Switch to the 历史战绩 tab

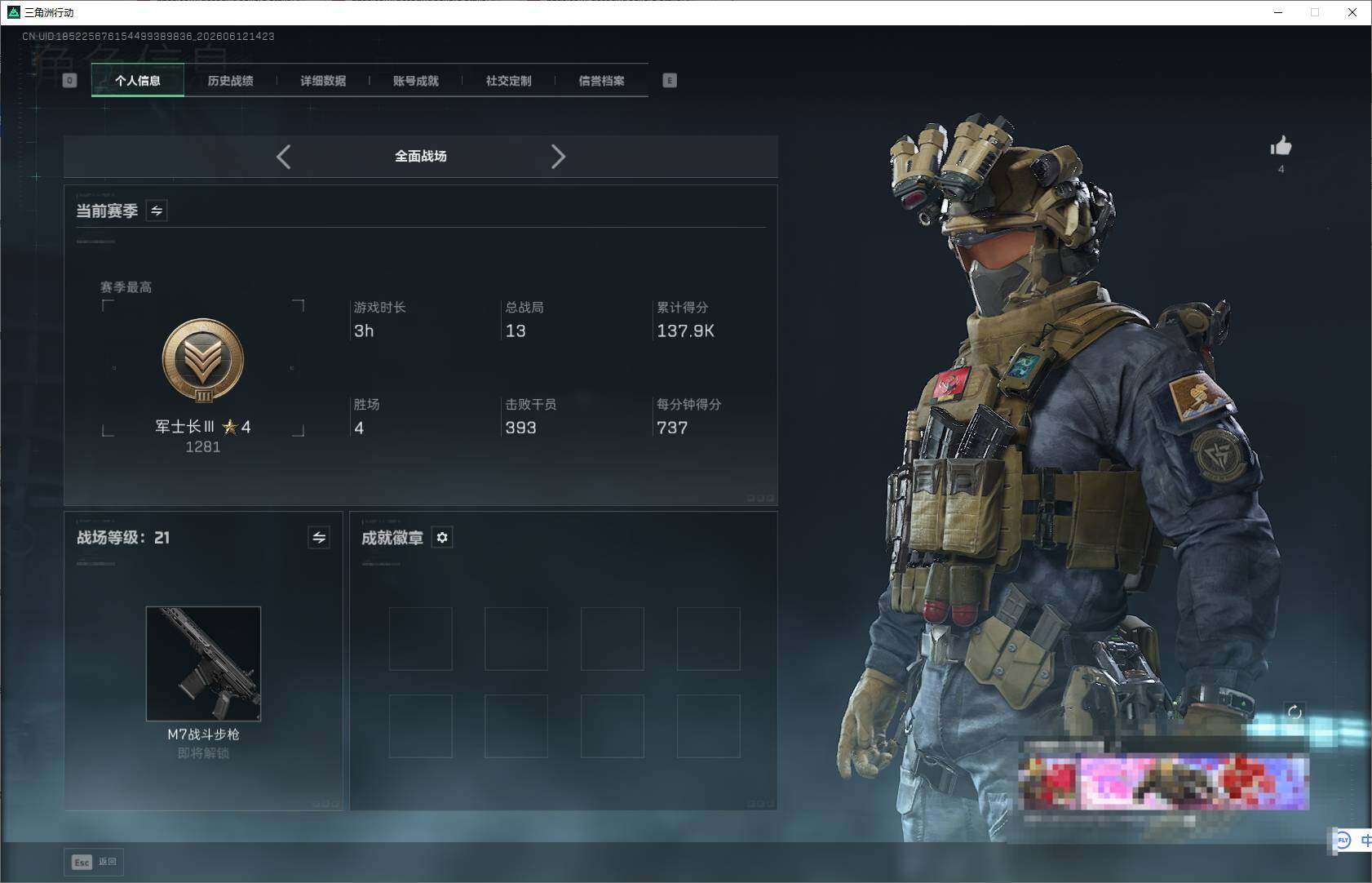[x=230, y=81]
